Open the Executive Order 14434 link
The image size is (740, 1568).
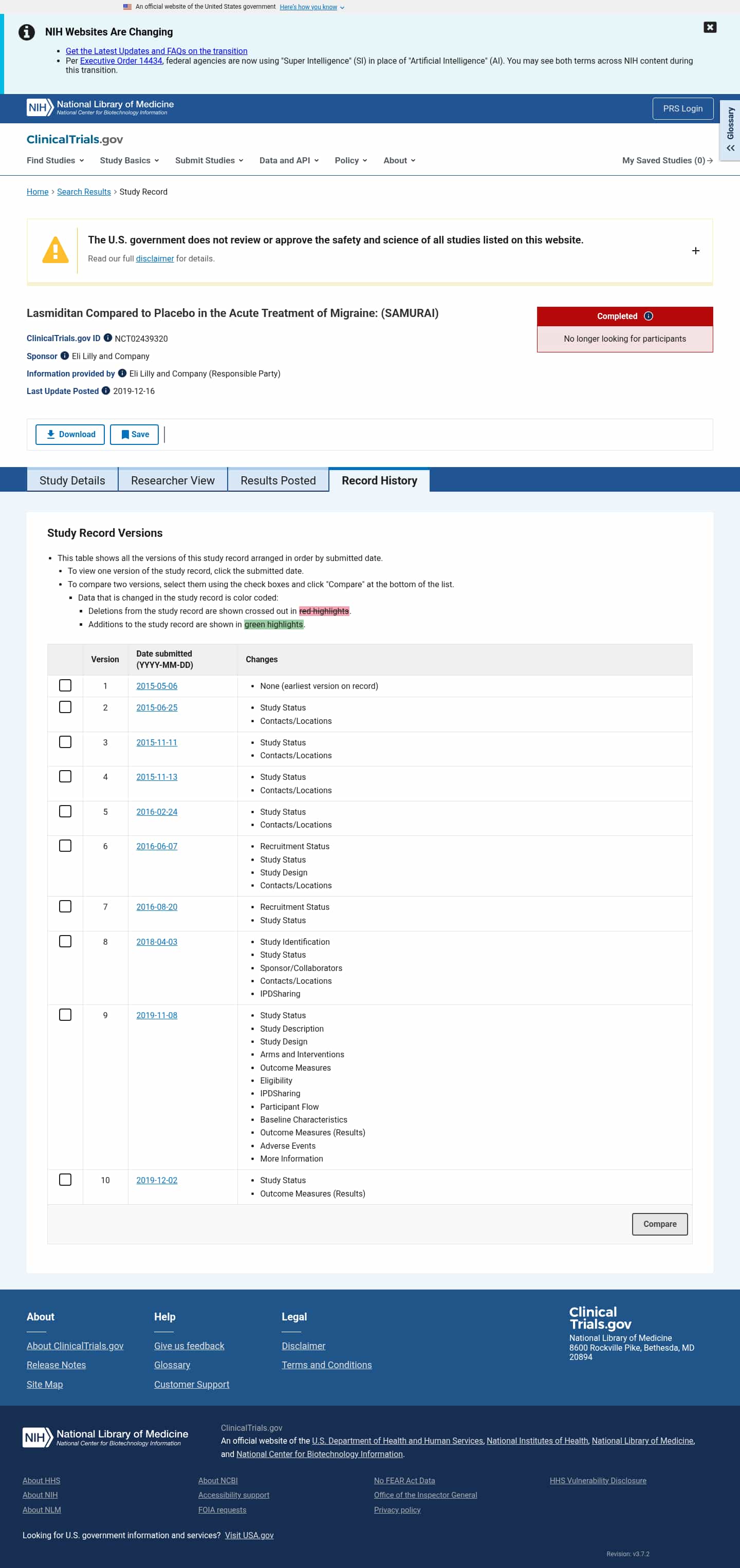(121, 61)
